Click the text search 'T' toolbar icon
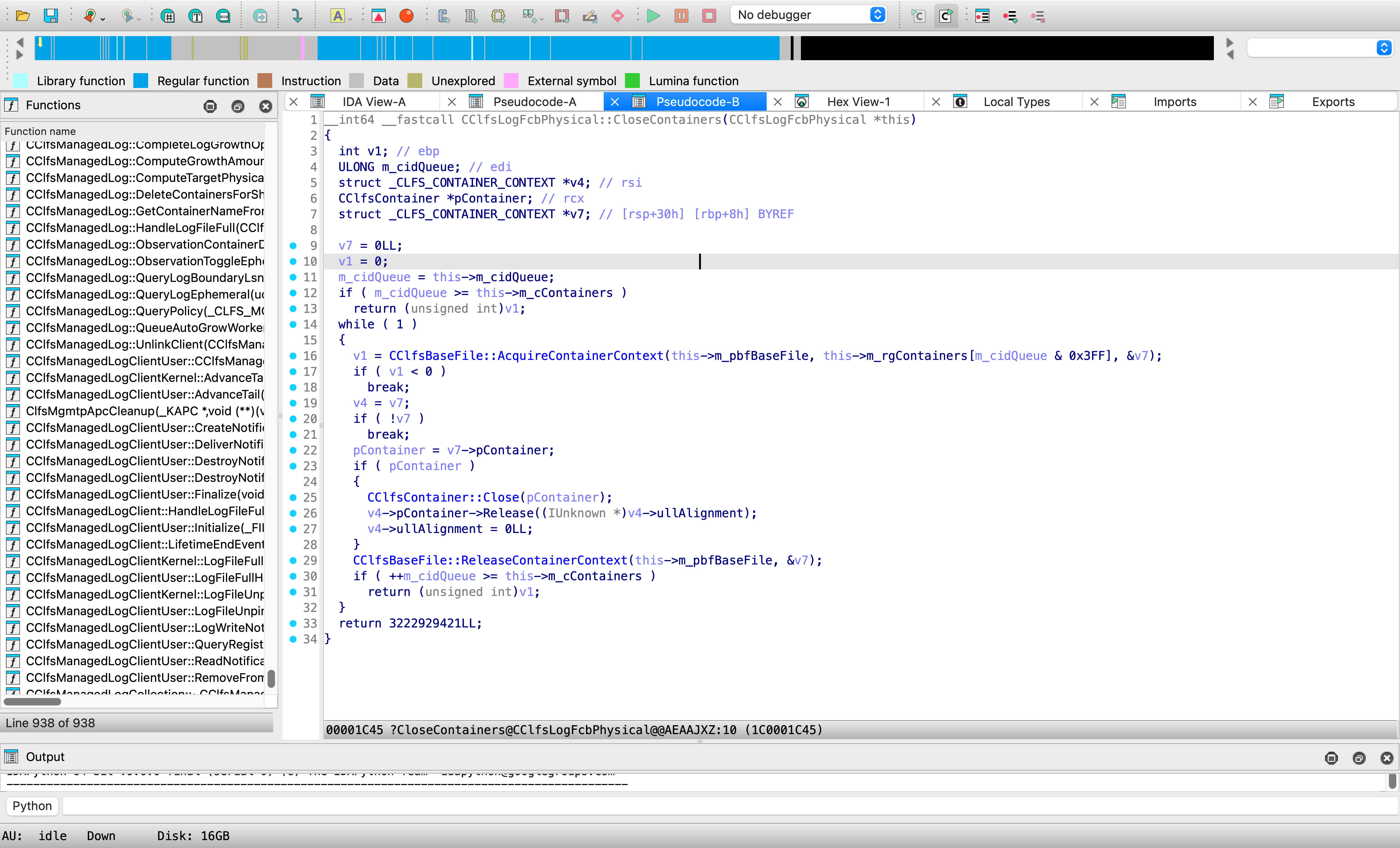 (x=195, y=16)
